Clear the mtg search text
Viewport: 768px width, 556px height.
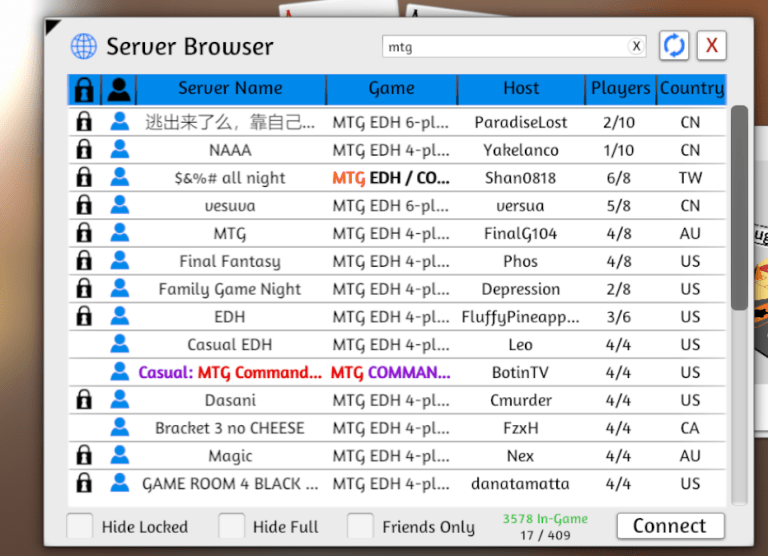[x=636, y=47]
